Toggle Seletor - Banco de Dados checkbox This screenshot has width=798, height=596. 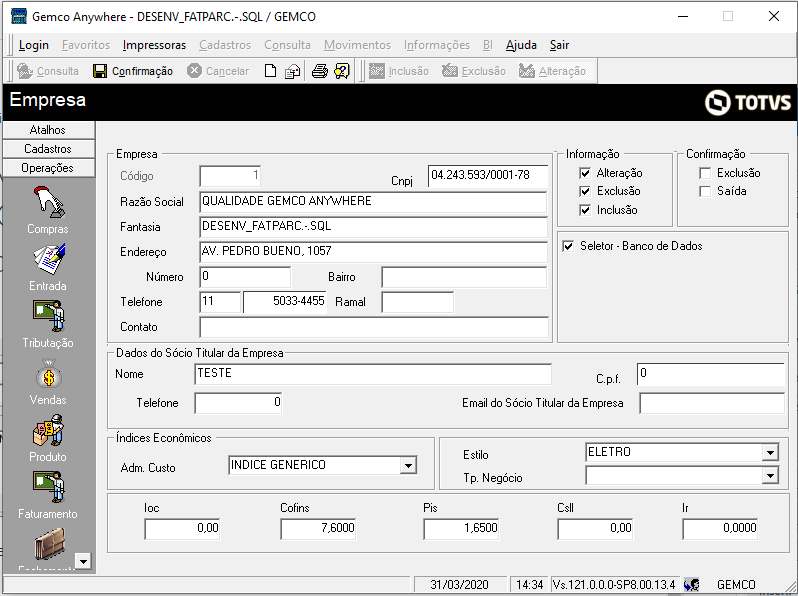pos(568,246)
